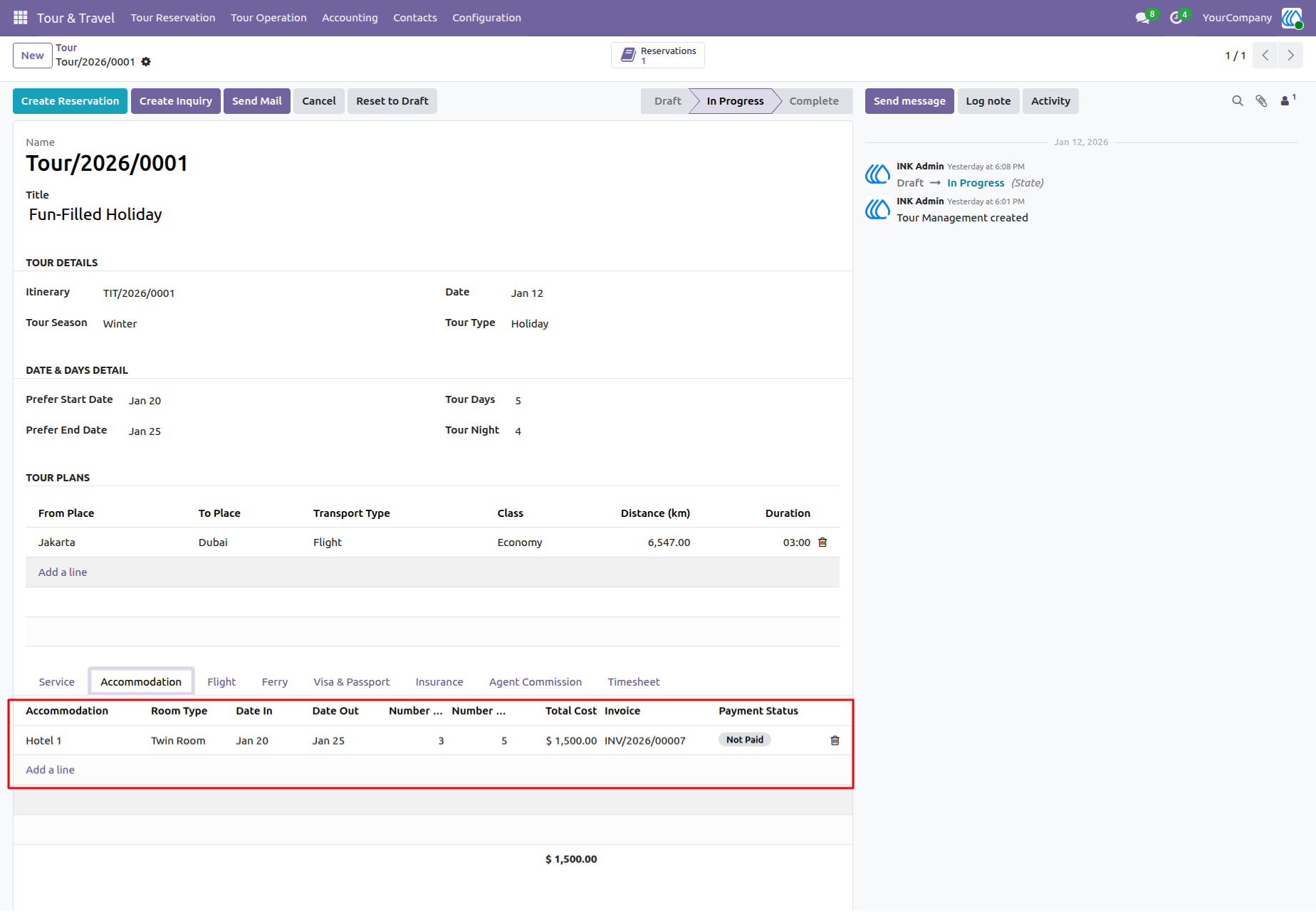Click Create Reservation button
Screen dimensions: 1316x912
click(70, 101)
